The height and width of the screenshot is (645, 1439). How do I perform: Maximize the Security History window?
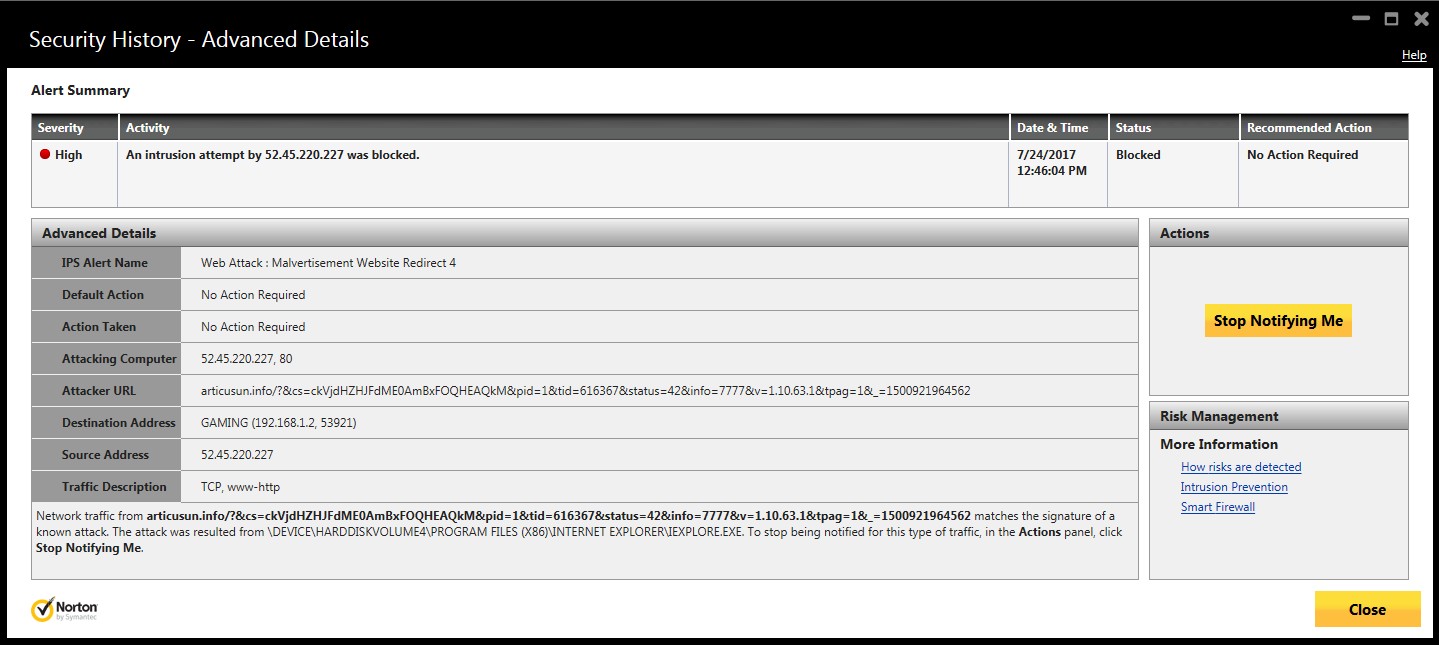pyautogui.click(x=1391, y=19)
